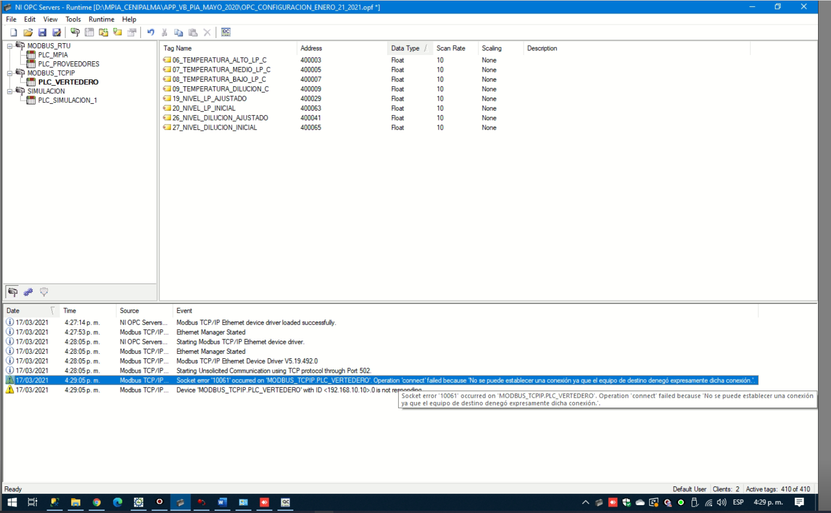831x513 pixels.
Task: Open the Windows notification center icon
Action: click(799, 502)
